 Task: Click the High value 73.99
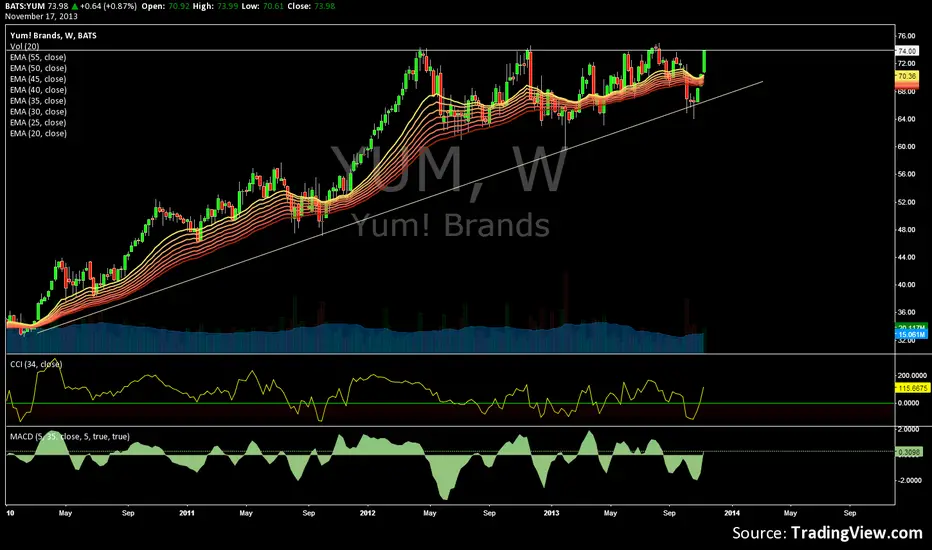coord(226,6)
